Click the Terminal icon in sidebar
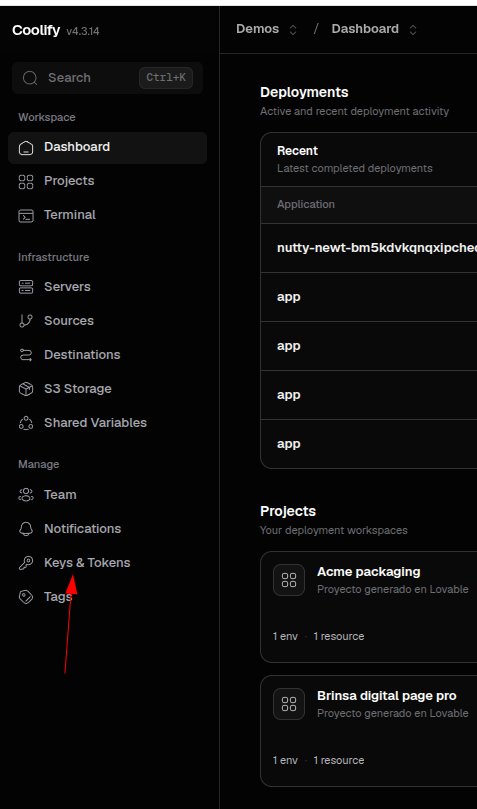The image size is (477, 809). click(26, 216)
